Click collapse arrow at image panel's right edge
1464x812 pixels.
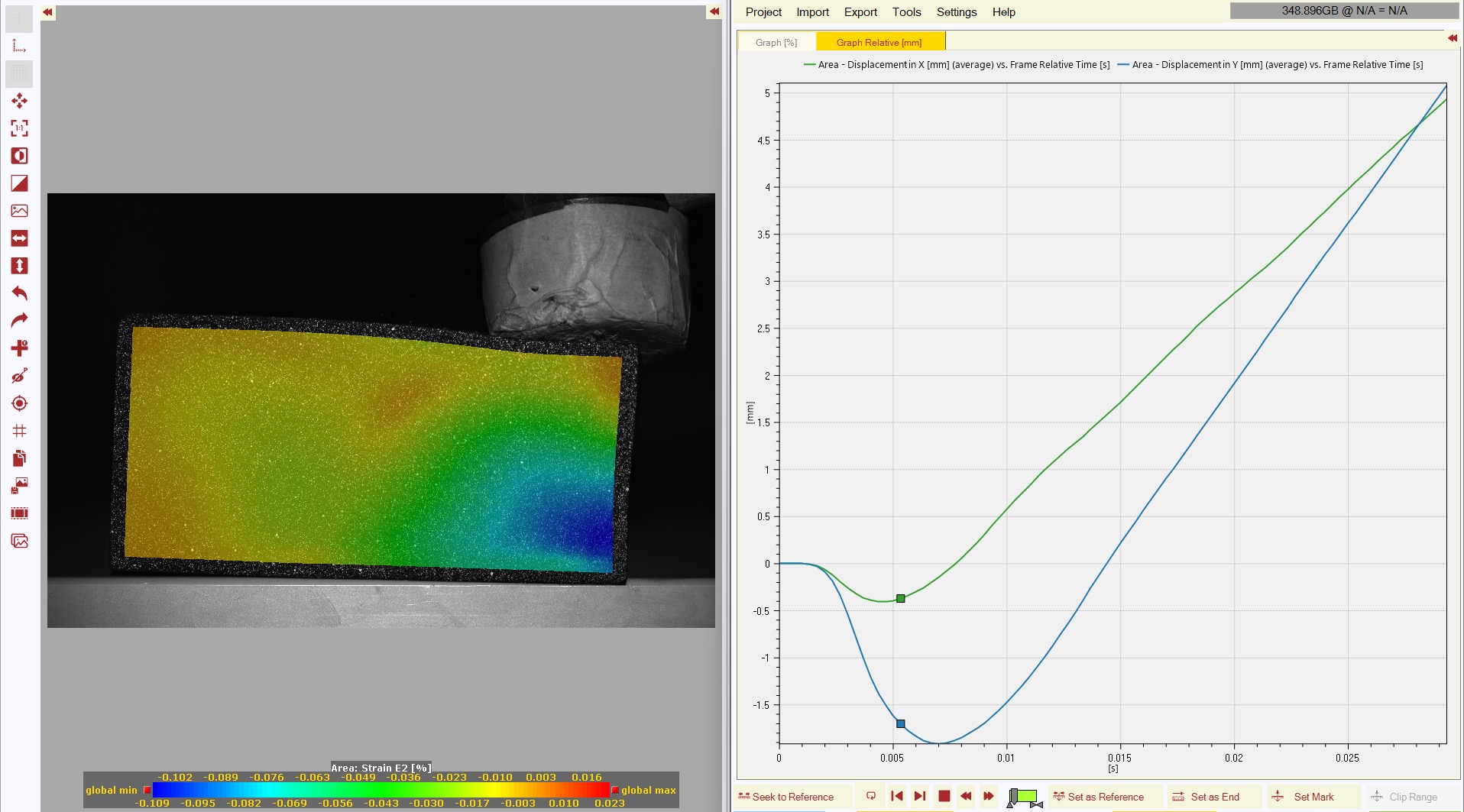coord(714,12)
